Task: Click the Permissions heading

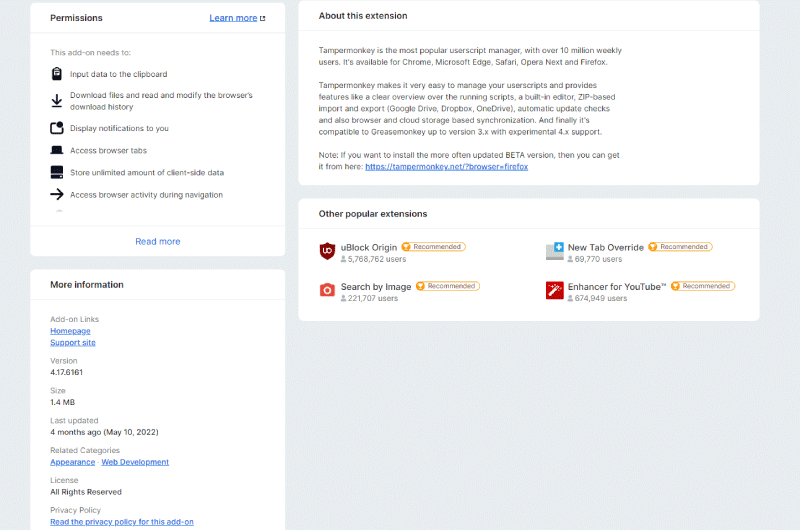Action: point(76,18)
